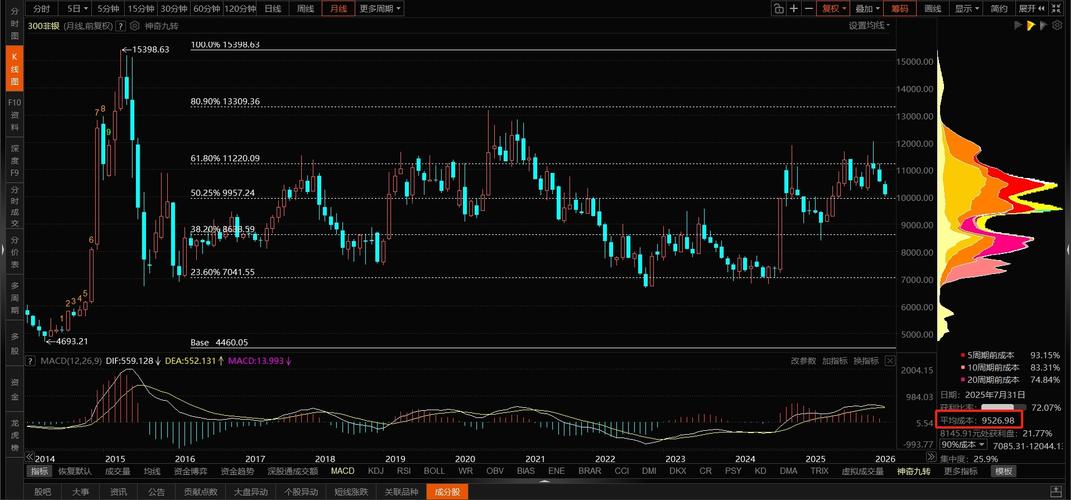Click 加指标 to add an indicator
The width and height of the screenshot is (1071, 500).
click(x=834, y=361)
